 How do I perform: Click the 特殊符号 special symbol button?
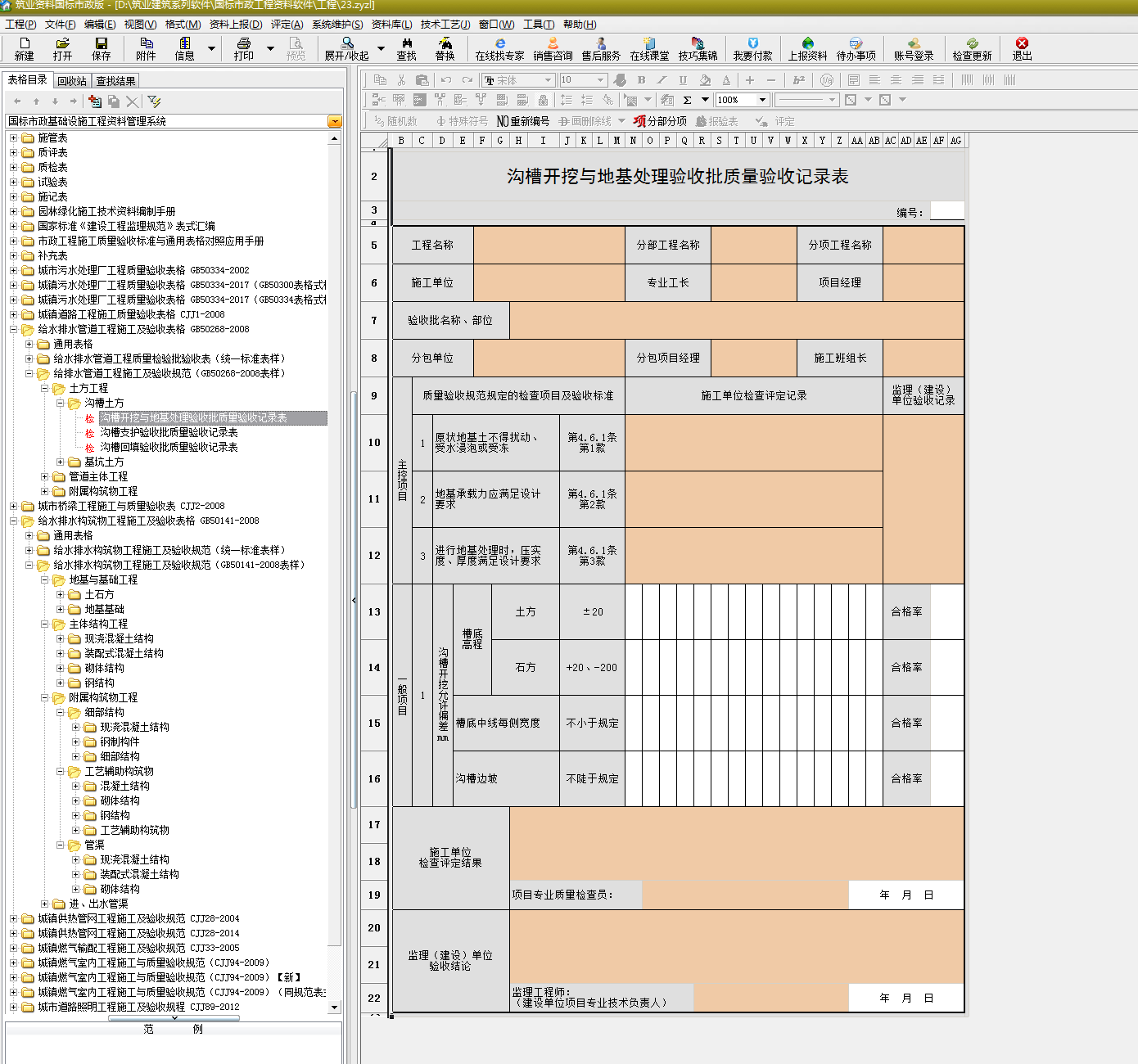462,121
